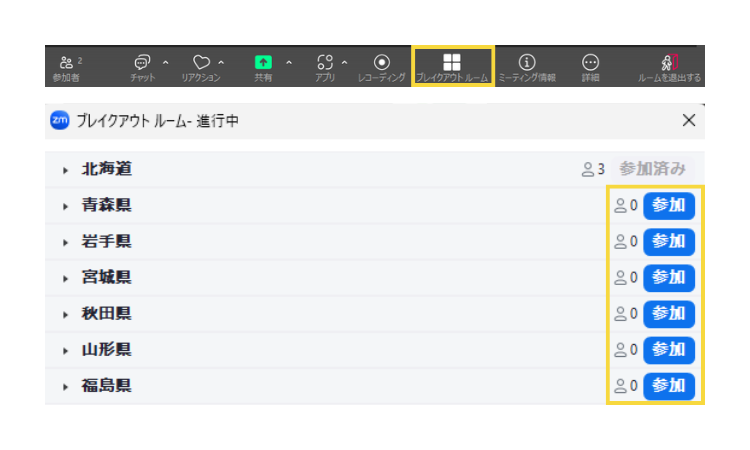This screenshot has height=450, width=750.
Task: Click 参加 for the 福島県 room
Action: pos(668,385)
